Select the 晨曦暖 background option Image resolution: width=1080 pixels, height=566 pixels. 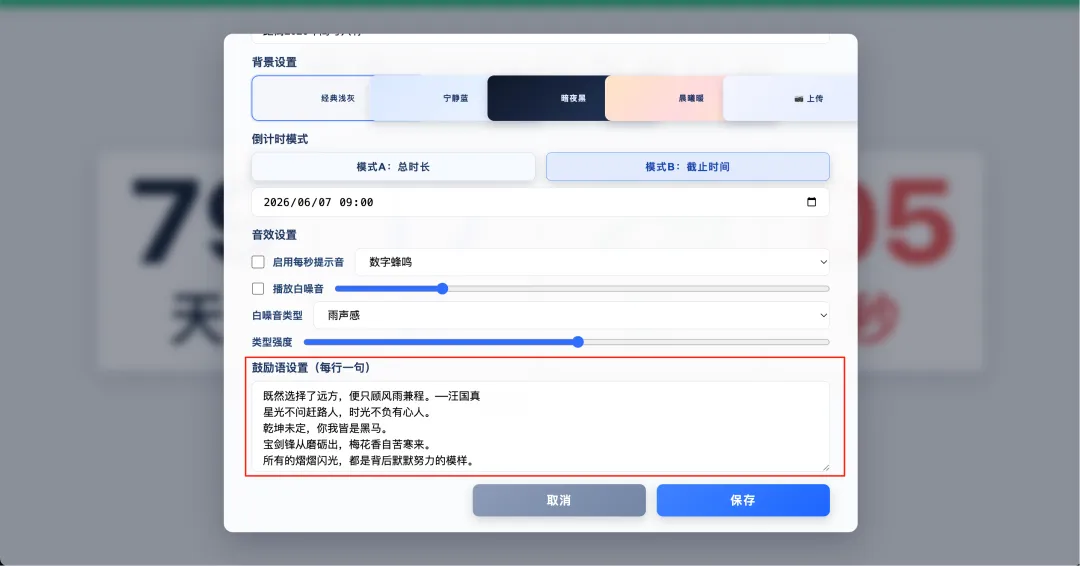pos(665,98)
